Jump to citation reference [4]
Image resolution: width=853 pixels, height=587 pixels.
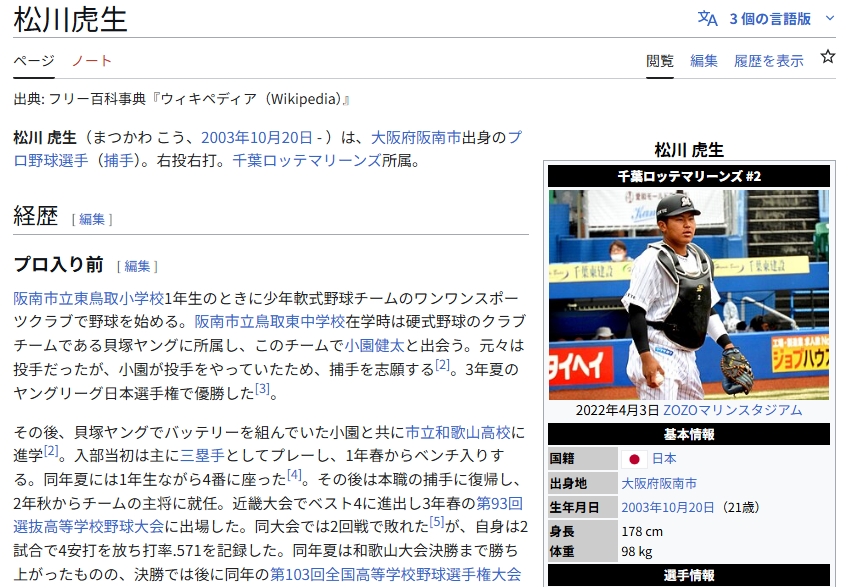[x=294, y=474]
